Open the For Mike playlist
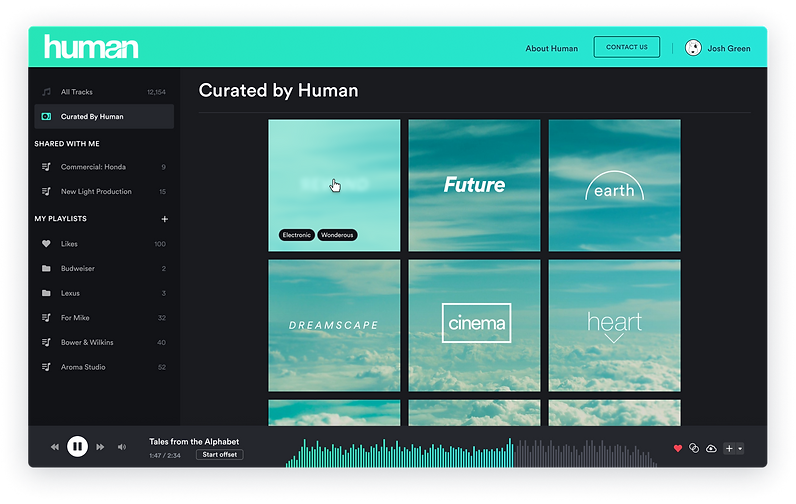The image size is (796, 504). 104,318
